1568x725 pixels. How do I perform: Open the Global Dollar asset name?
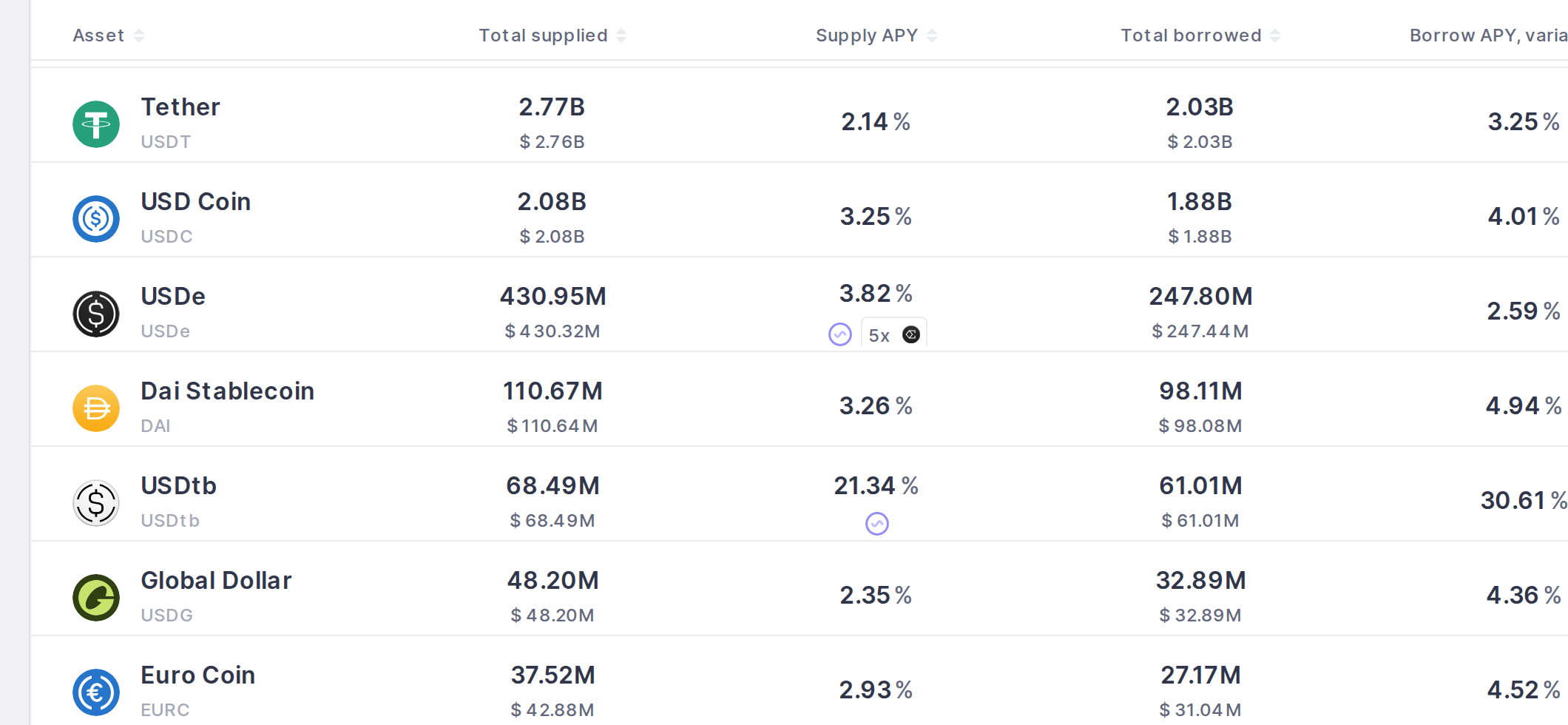[216, 581]
